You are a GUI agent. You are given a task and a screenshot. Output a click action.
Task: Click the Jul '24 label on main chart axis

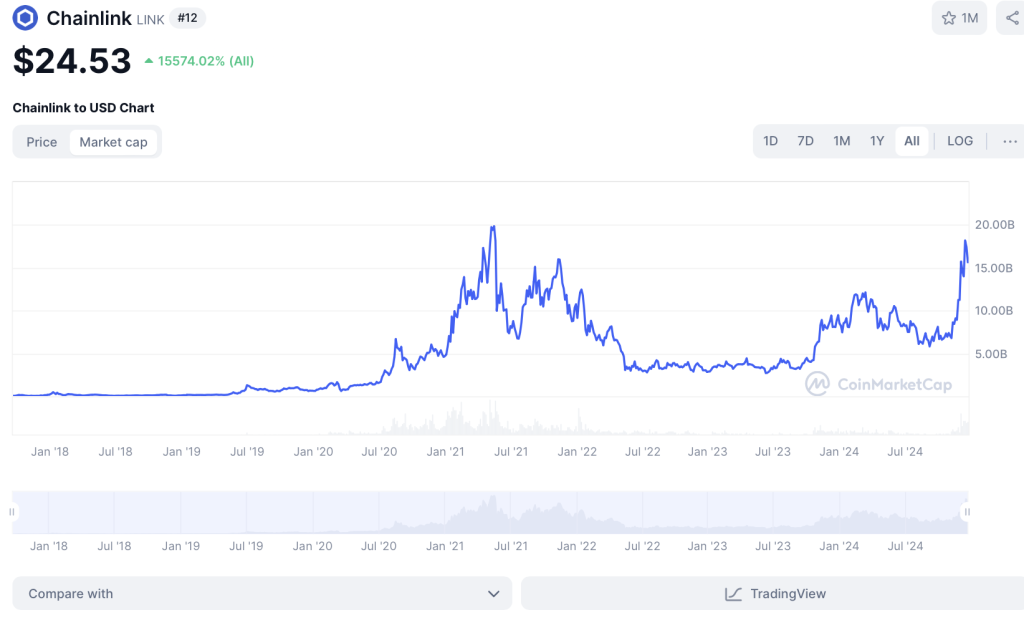[905, 451]
